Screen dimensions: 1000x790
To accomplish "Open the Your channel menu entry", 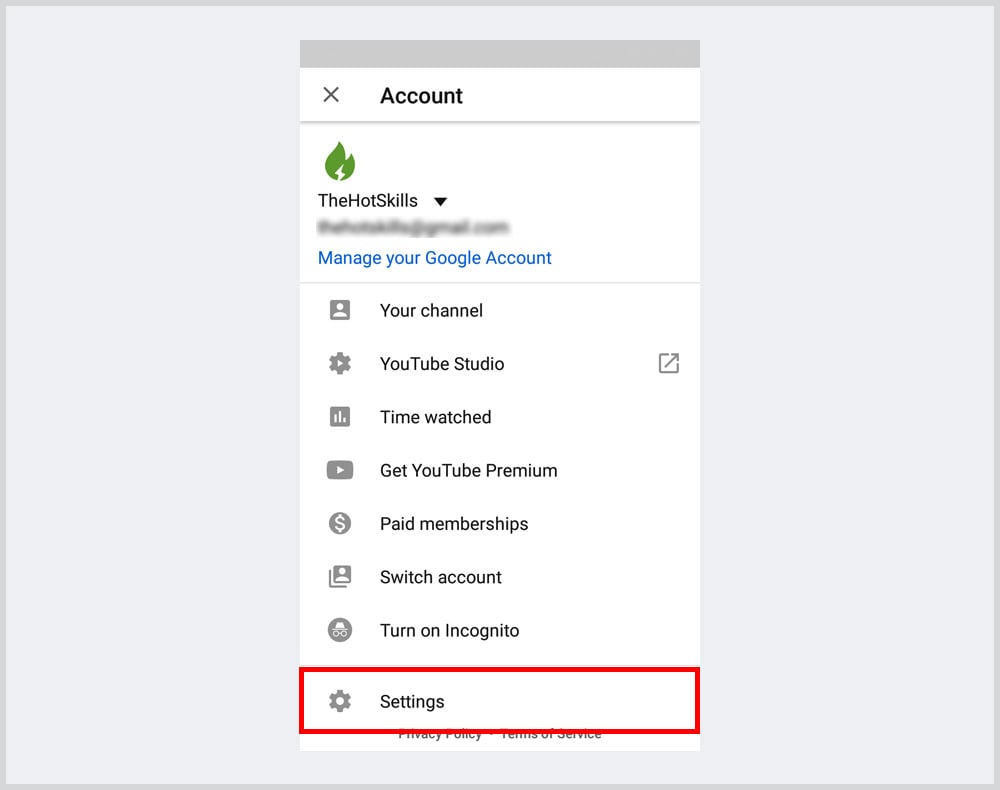I will pyautogui.click(x=500, y=311).
